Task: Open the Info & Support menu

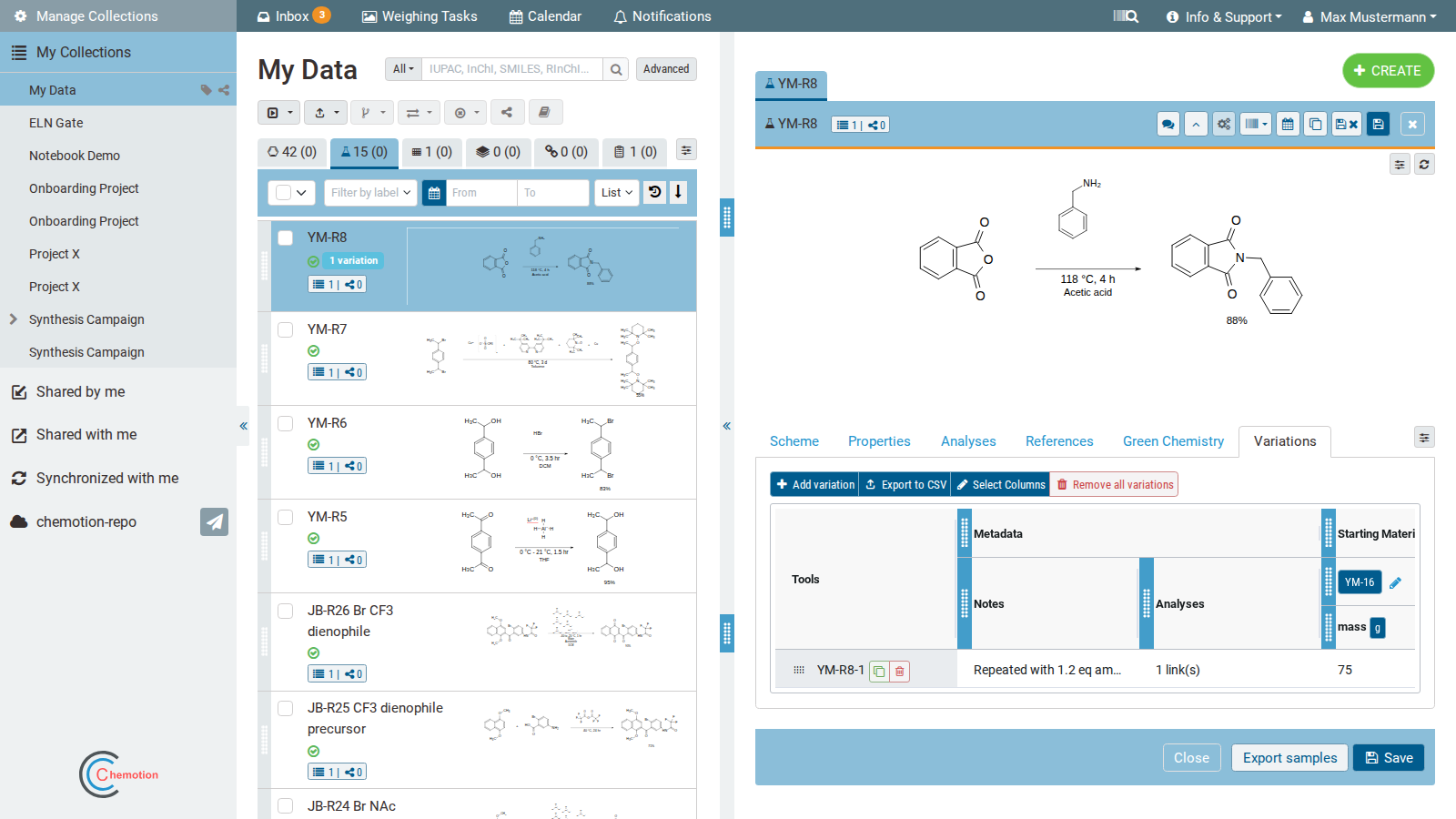Action: [x=1224, y=16]
